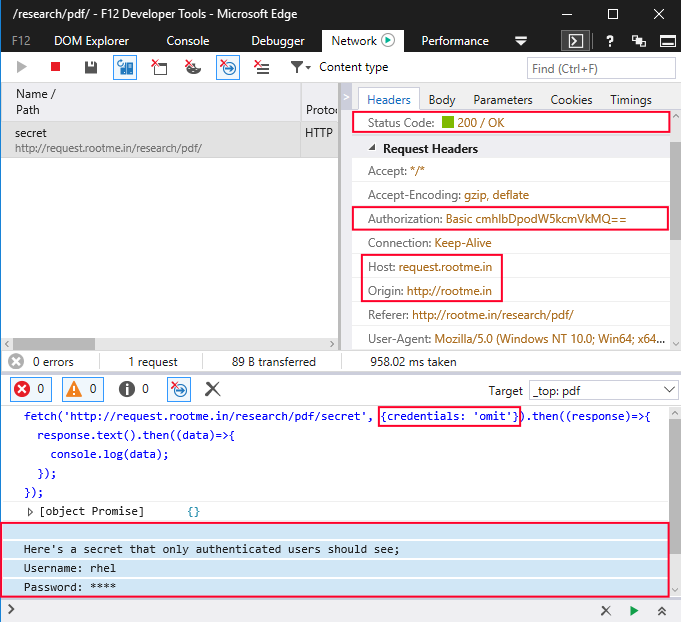This screenshot has height=622, width=681.
Task: Click the Protocol column header
Action: pos(320,102)
